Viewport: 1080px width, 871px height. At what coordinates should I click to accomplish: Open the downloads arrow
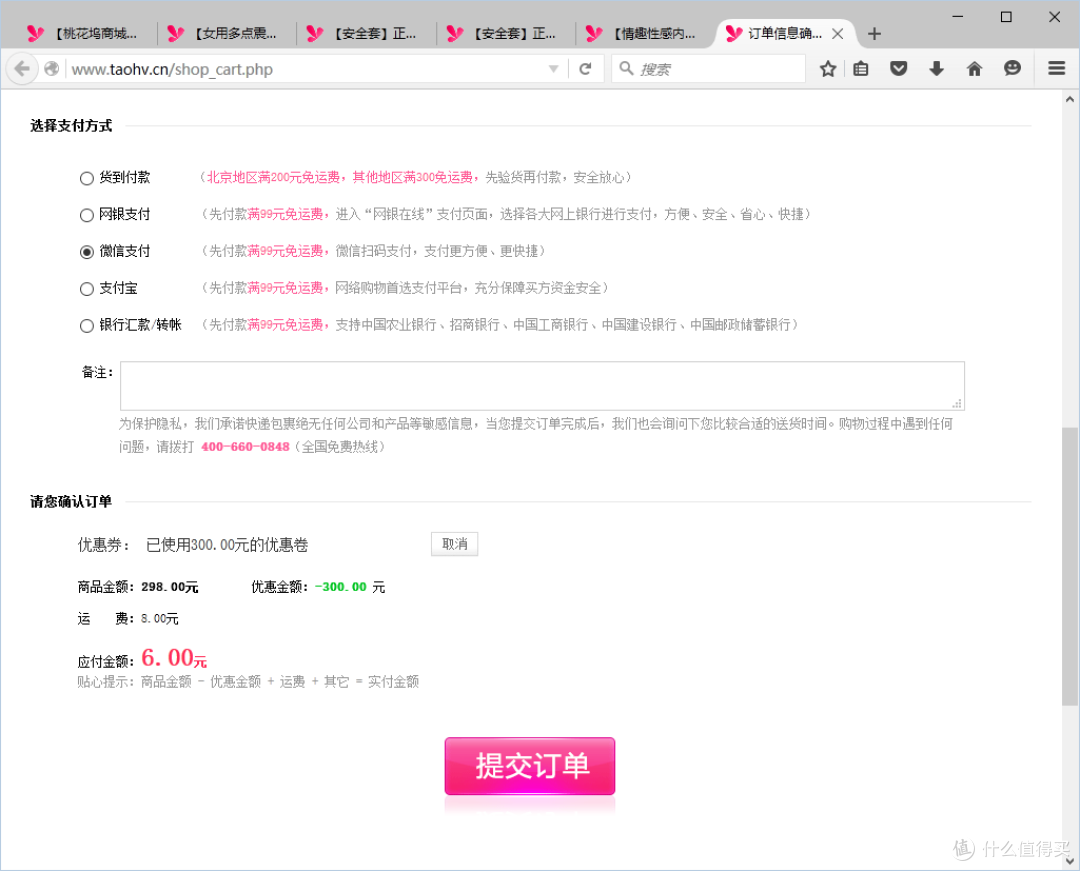pyautogui.click(x=936, y=69)
